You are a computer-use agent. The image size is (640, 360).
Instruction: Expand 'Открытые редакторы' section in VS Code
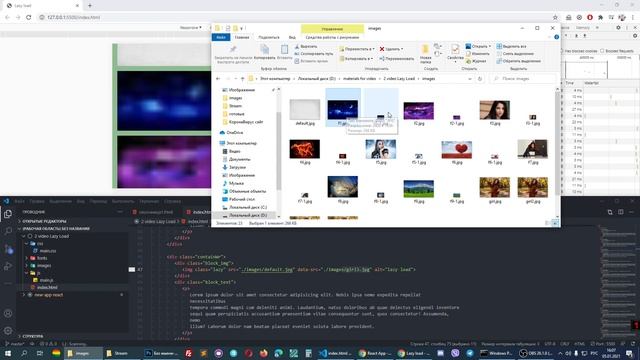pos(44,221)
